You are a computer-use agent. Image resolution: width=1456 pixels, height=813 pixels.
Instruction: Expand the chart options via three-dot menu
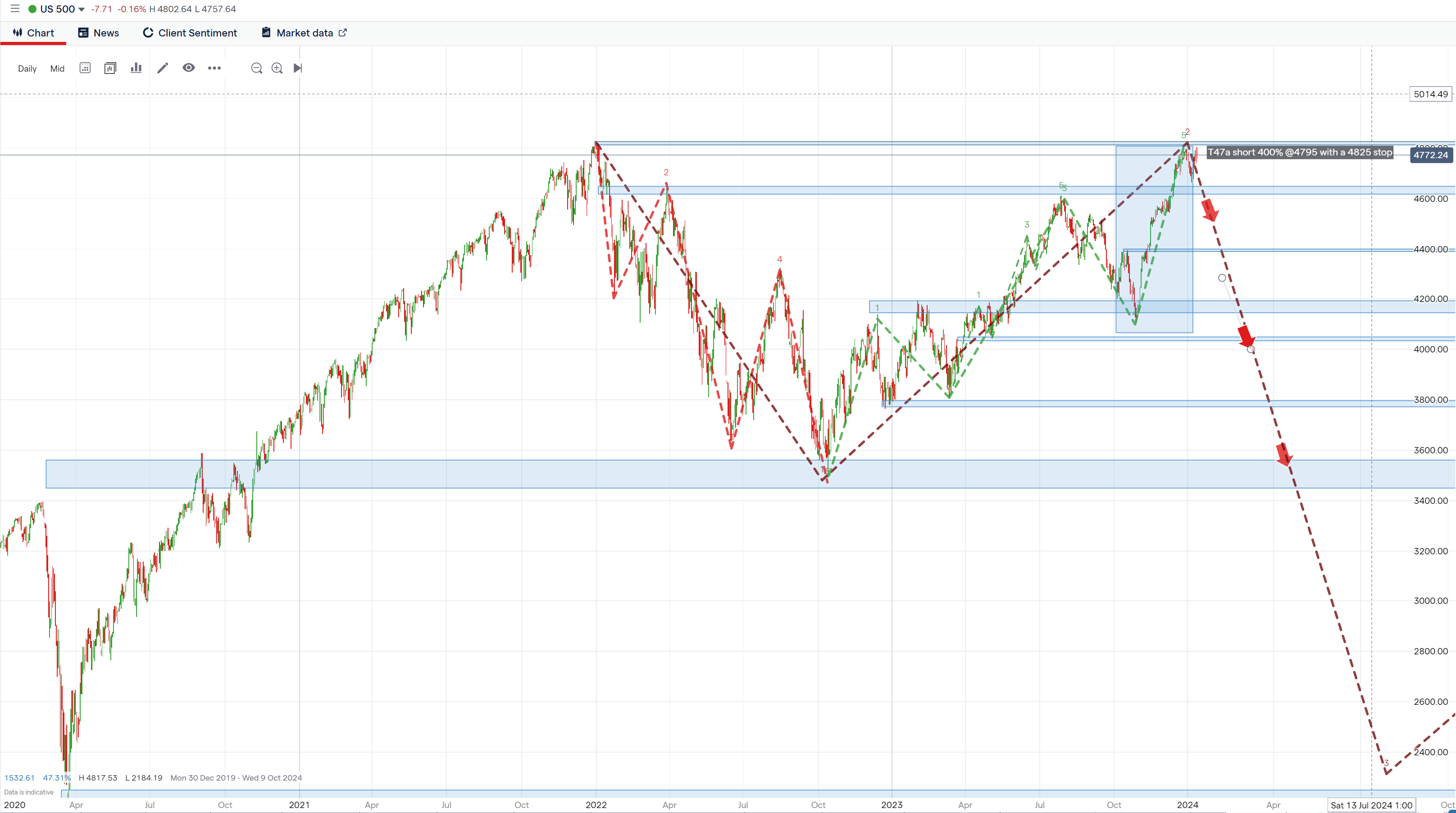coord(215,68)
